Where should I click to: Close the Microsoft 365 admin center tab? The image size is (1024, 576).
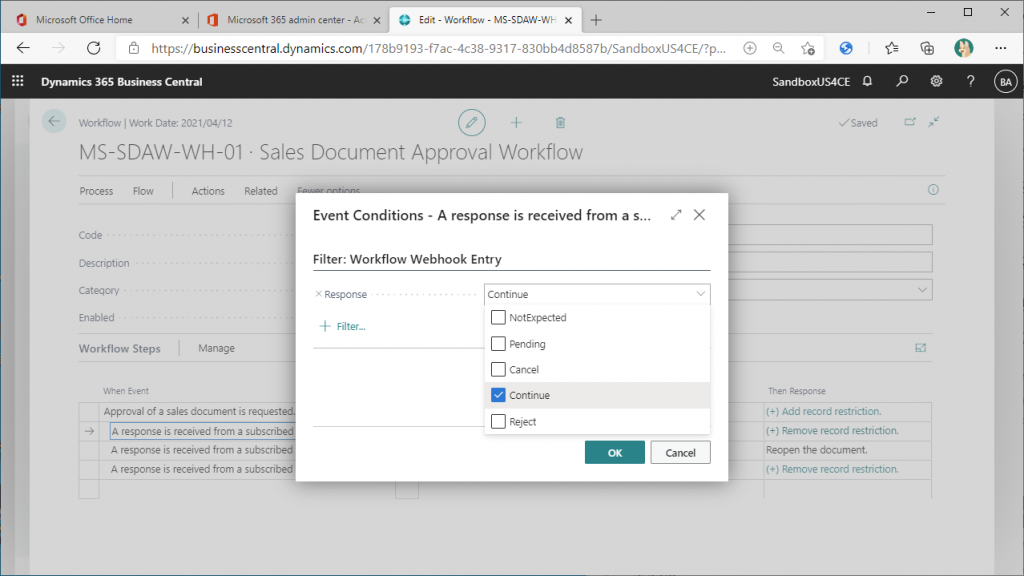pos(377,20)
